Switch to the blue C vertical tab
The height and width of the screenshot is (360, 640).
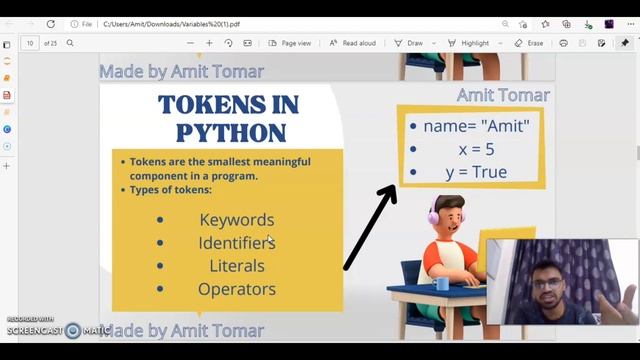click(x=7, y=129)
